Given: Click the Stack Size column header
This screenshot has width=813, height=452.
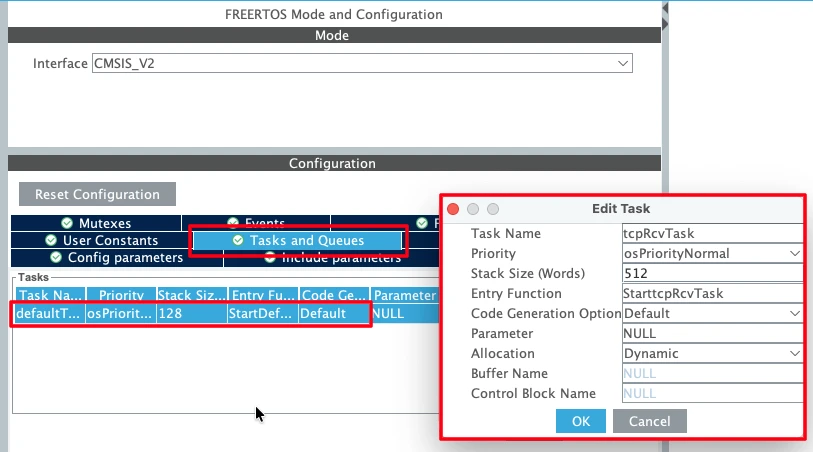Looking at the screenshot, I should (x=192, y=295).
